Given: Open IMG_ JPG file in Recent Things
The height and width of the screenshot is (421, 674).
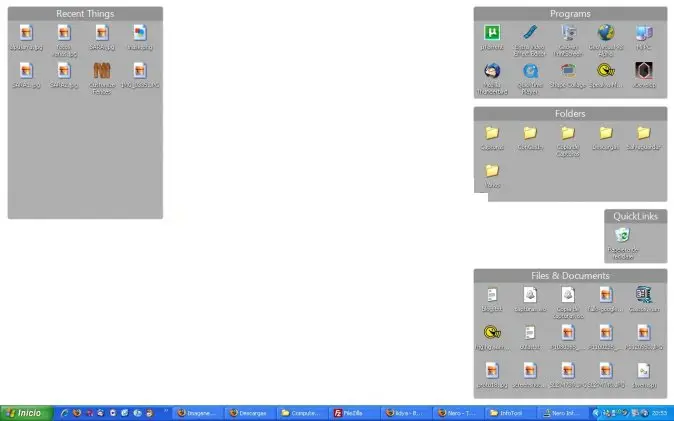Looking at the screenshot, I should pos(140,71).
